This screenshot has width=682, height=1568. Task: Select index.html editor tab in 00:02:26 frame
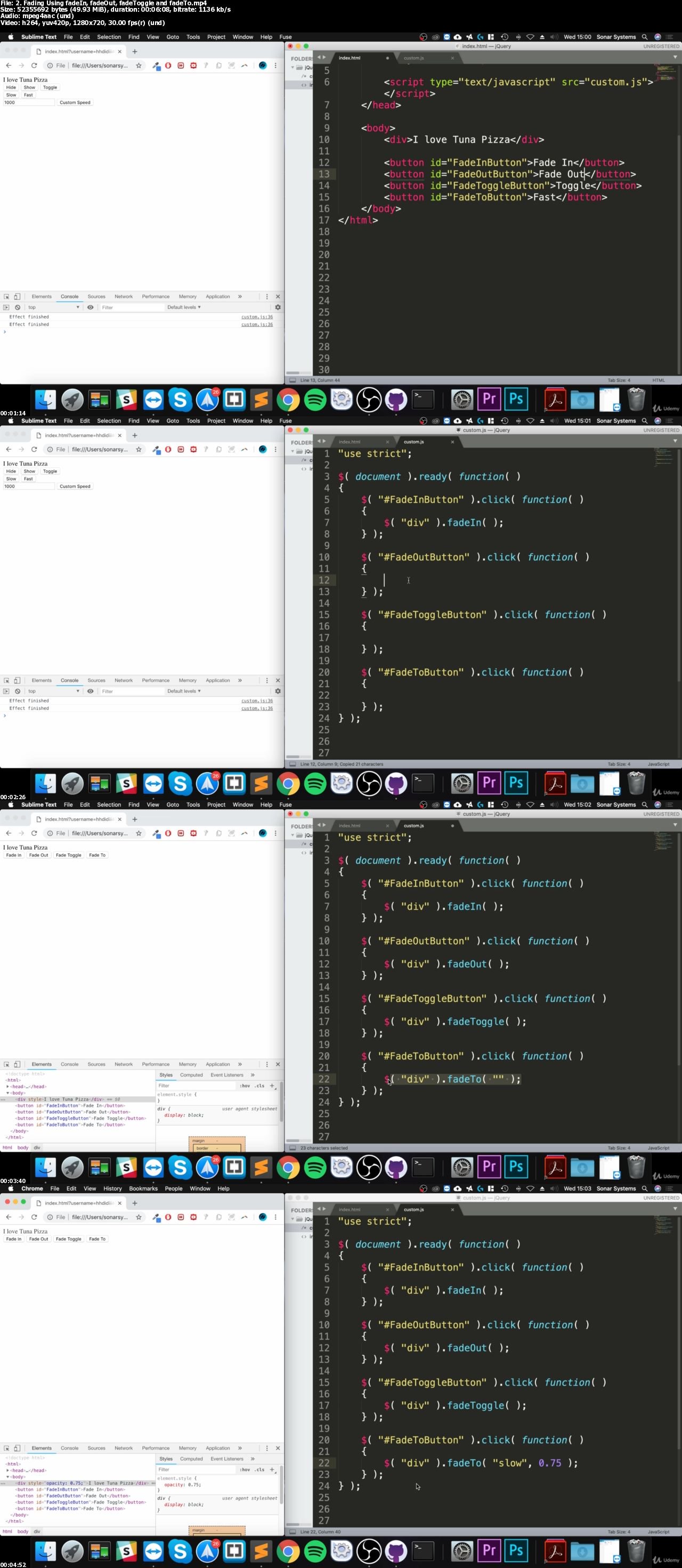(x=349, y=442)
